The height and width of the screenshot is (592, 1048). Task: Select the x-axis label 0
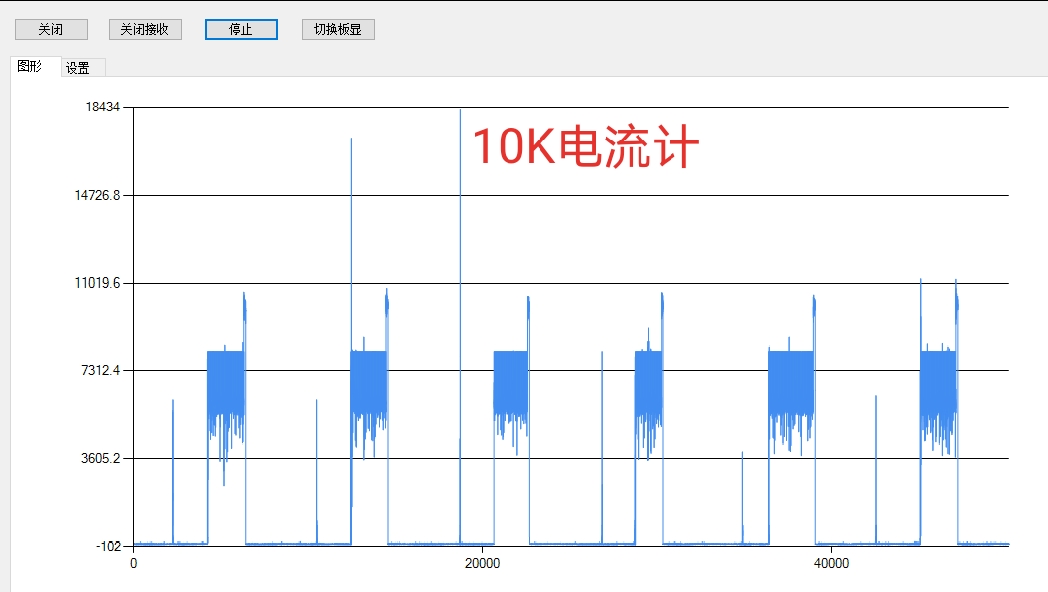pyautogui.click(x=134, y=563)
